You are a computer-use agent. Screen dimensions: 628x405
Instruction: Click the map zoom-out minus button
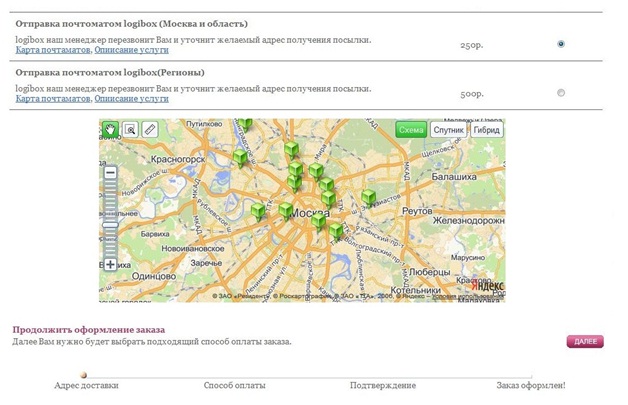(111, 173)
